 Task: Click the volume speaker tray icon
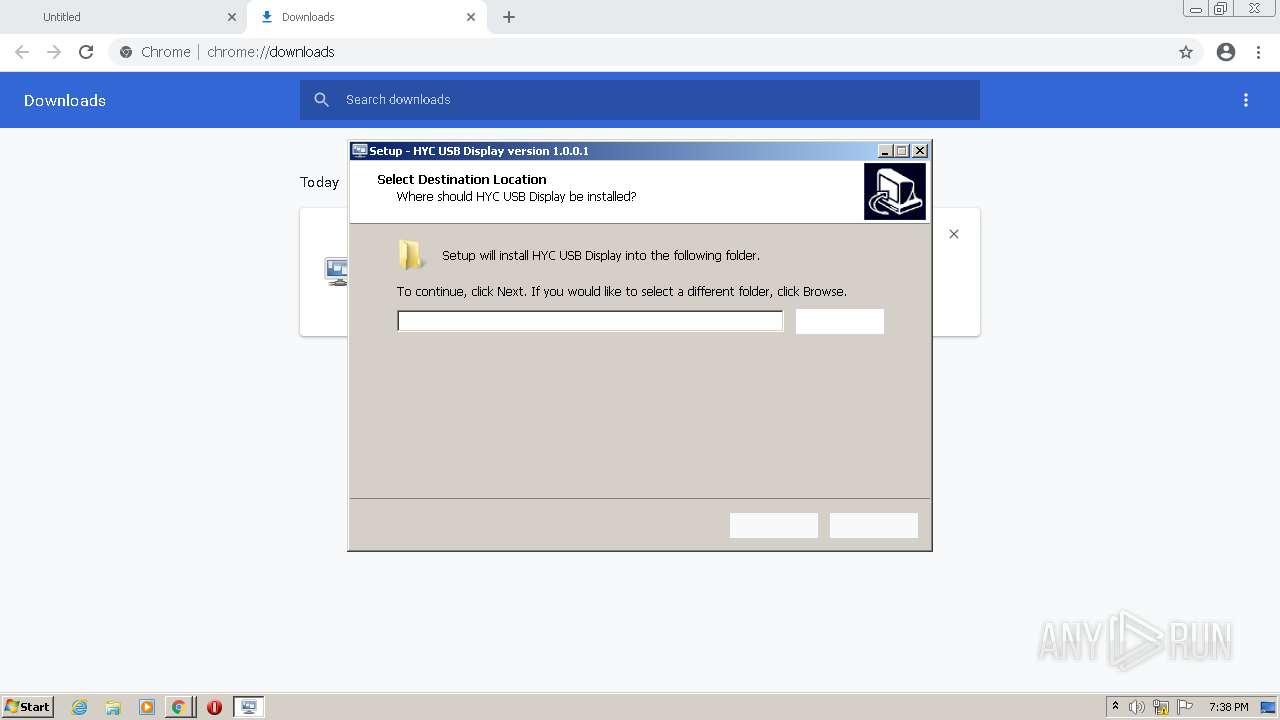1137,707
